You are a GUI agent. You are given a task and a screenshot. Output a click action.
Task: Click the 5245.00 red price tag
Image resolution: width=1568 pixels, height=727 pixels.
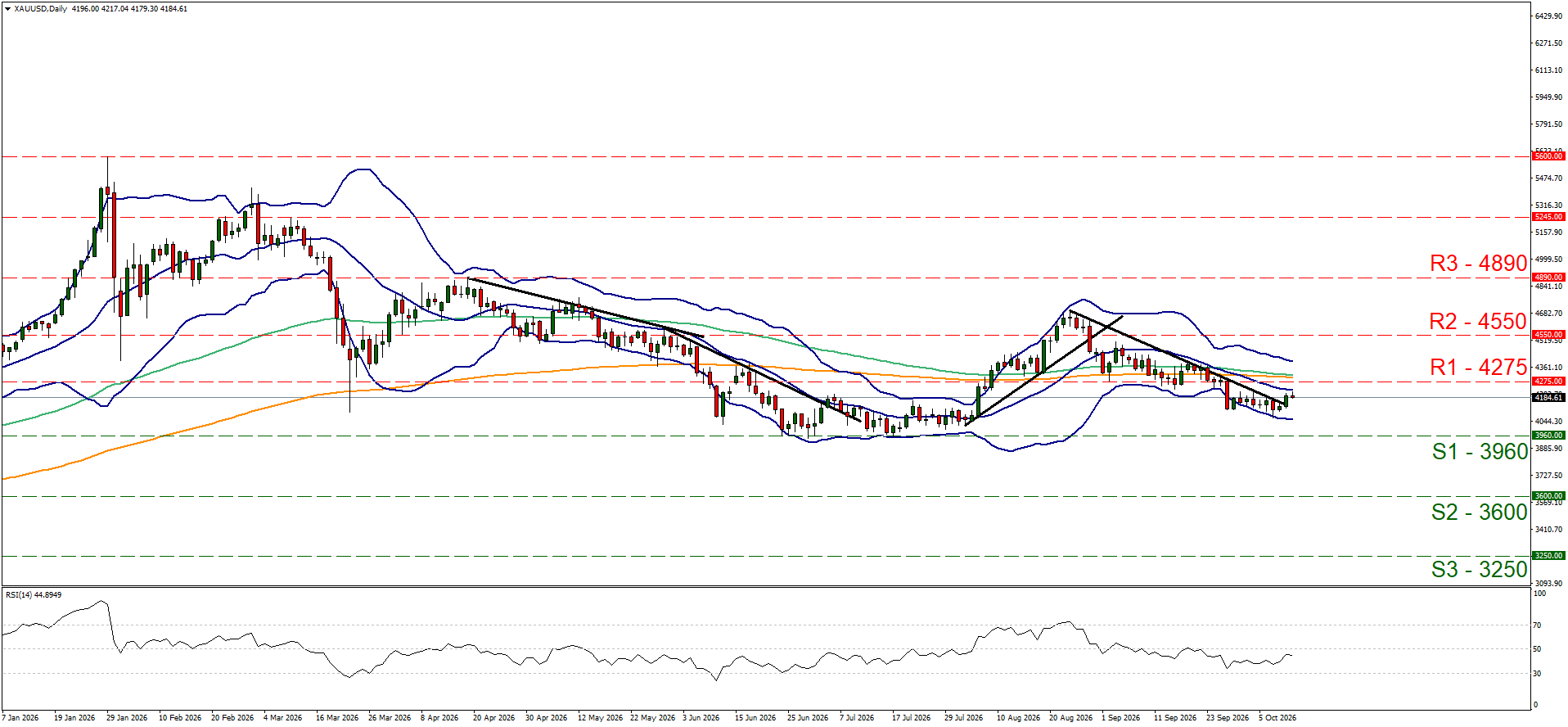click(x=1548, y=218)
